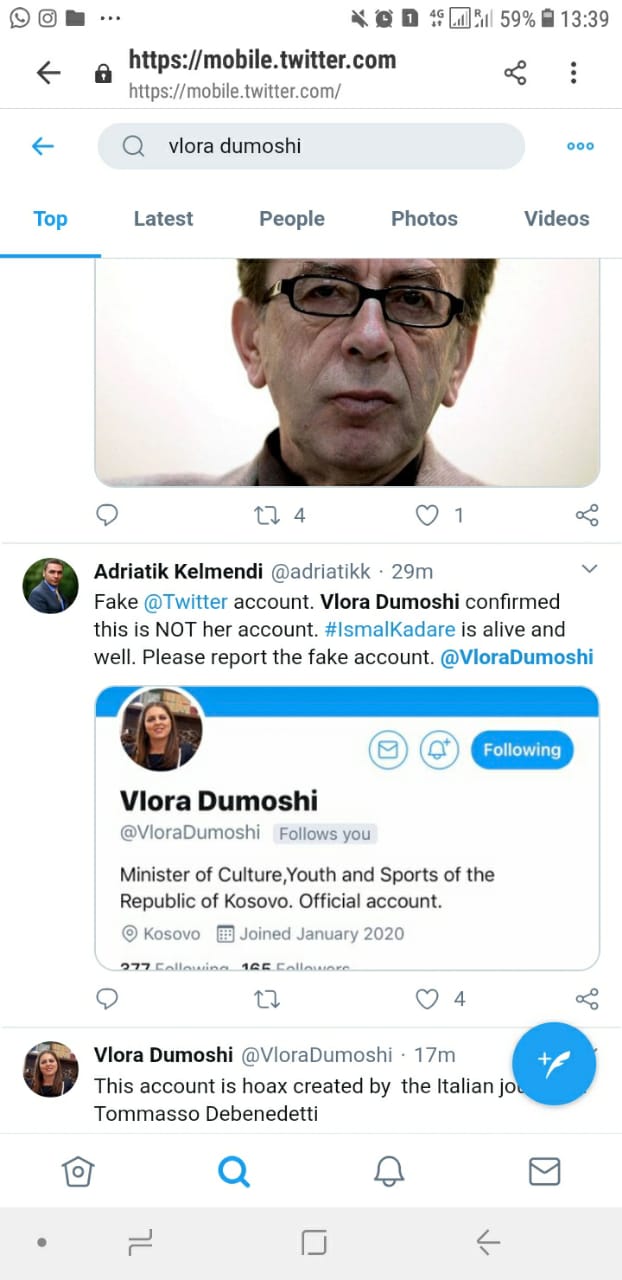Toggle notifications bell on Vlora Dumoshi profile card
The height and width of the screenshot is (1280, 622).
438,749
